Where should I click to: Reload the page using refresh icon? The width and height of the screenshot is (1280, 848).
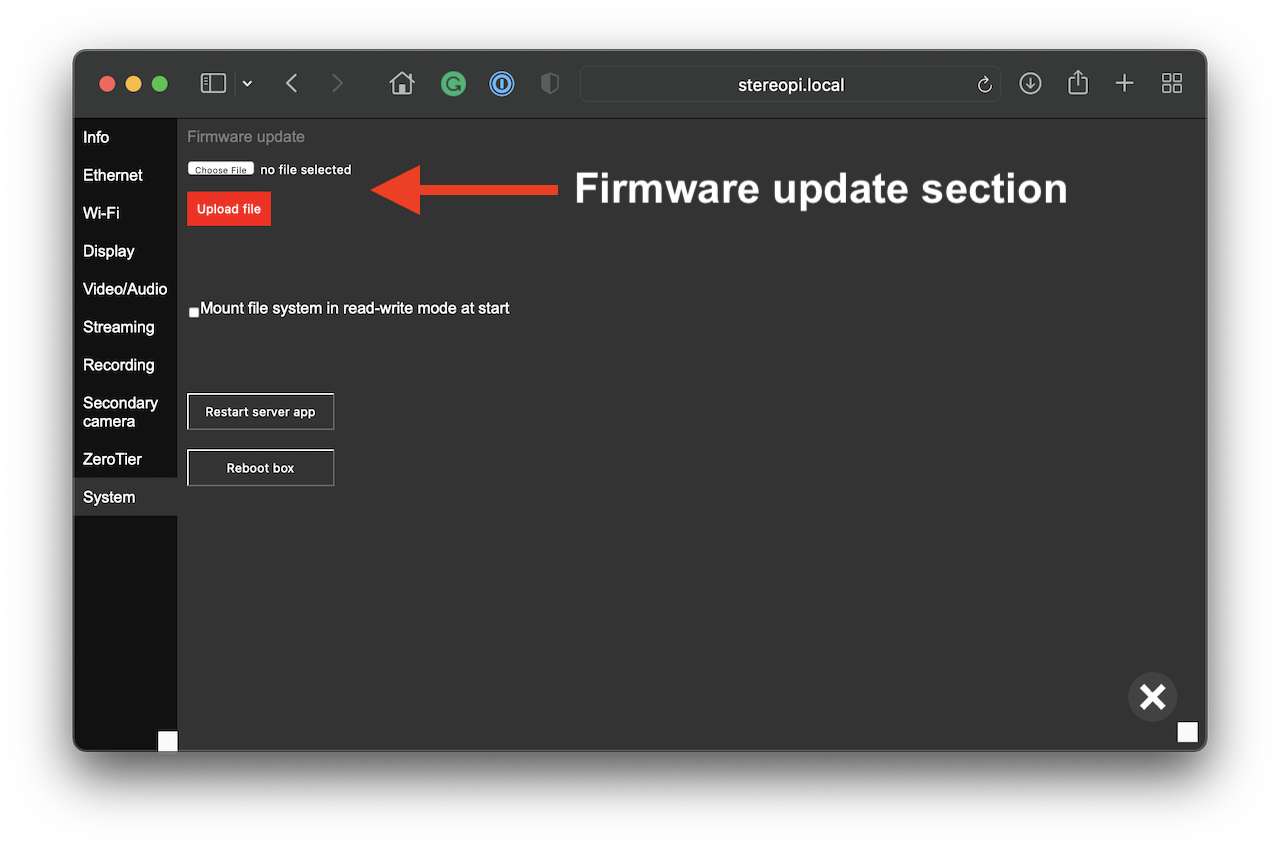(x=984, y=85)
